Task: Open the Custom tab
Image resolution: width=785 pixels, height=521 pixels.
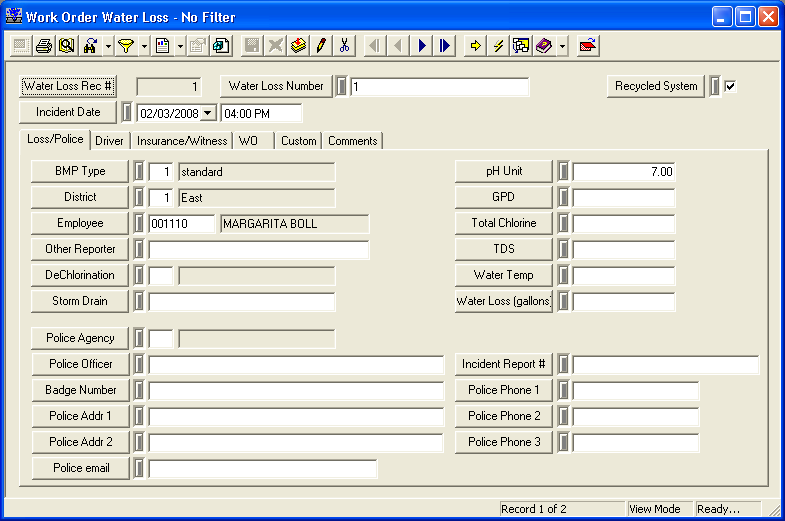Action: coord(298,141)
